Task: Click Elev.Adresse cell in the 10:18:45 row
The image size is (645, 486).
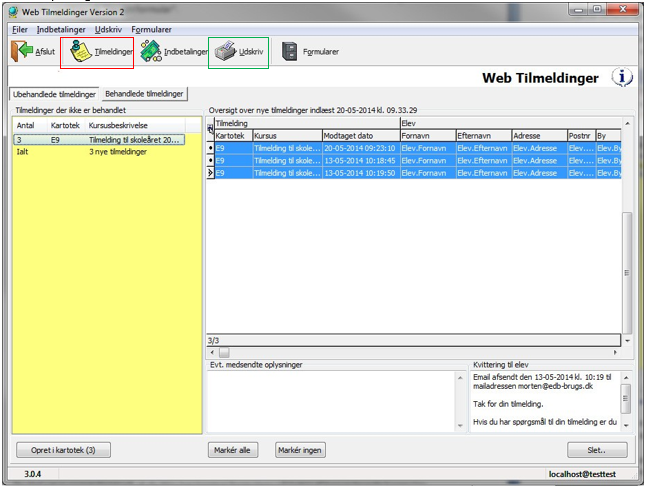Action: [x=539, y=160]
